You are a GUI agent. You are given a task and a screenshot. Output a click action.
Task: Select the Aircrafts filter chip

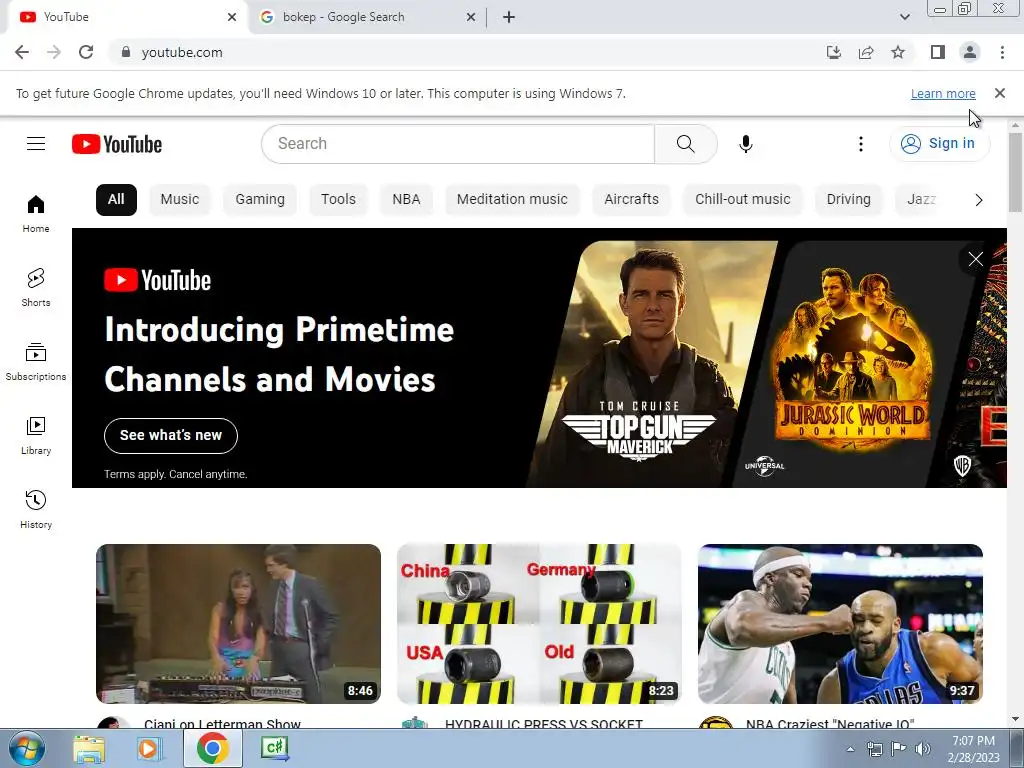pos(632,200)
